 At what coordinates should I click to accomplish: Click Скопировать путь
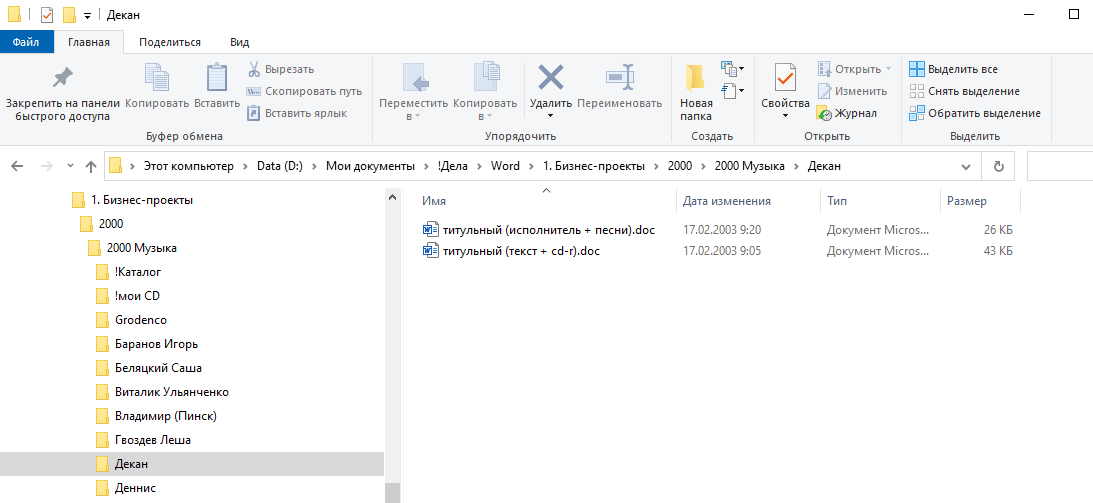coord(304,91)
